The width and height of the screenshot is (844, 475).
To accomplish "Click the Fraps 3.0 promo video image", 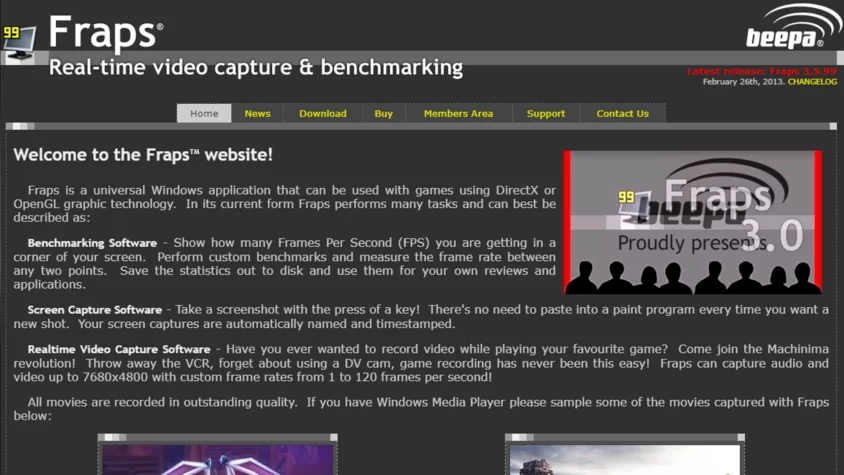I will [693, 222].
